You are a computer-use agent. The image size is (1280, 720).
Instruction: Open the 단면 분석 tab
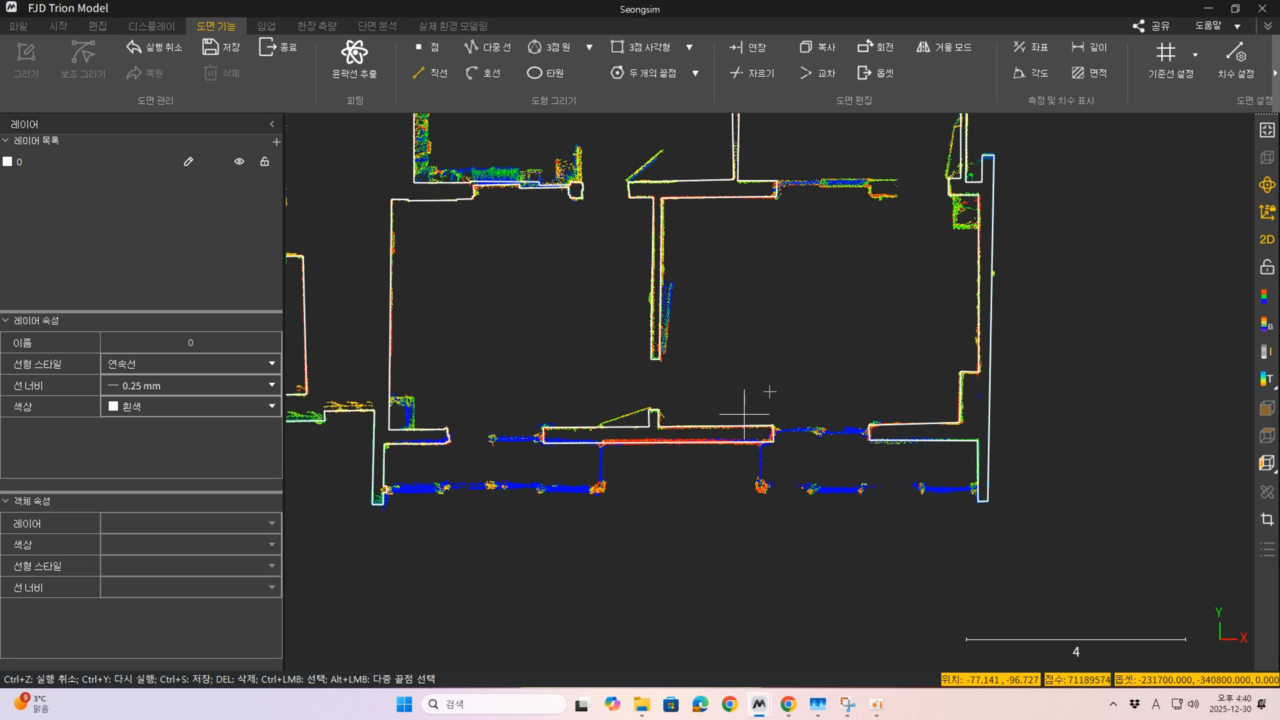pos(376,26)
